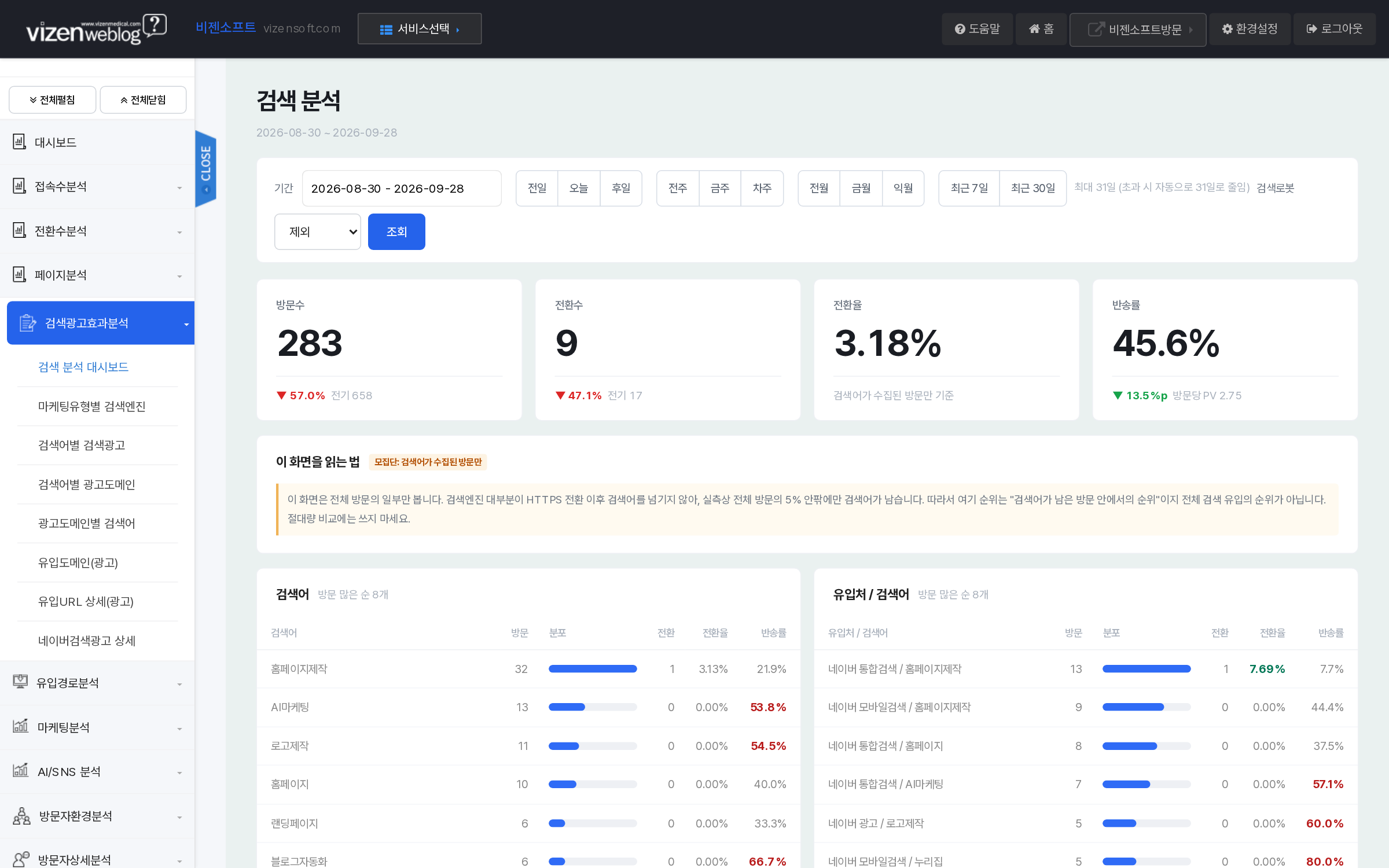This screenshot has height=868, width=1389.
Task: Select the 금월 period button
Action: (x=861, y=188)
